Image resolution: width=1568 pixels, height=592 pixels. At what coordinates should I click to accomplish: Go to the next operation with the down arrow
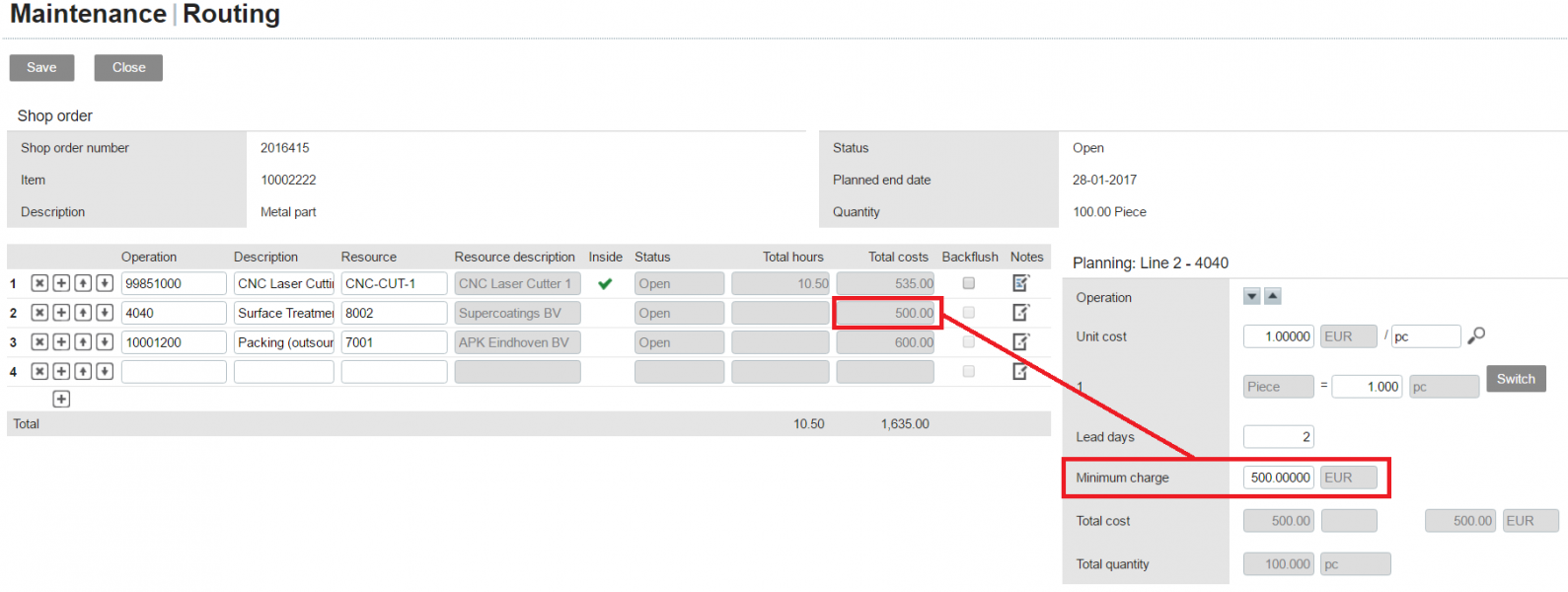point(1251,297)
